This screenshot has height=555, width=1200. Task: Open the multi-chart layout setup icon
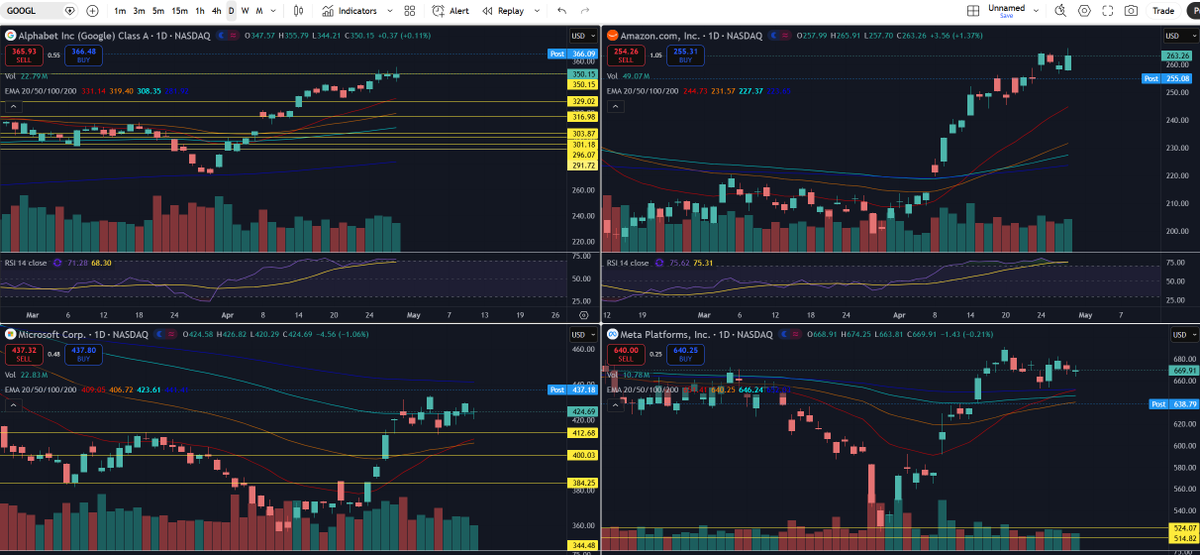pyautogui.click(x=972, y=10)
